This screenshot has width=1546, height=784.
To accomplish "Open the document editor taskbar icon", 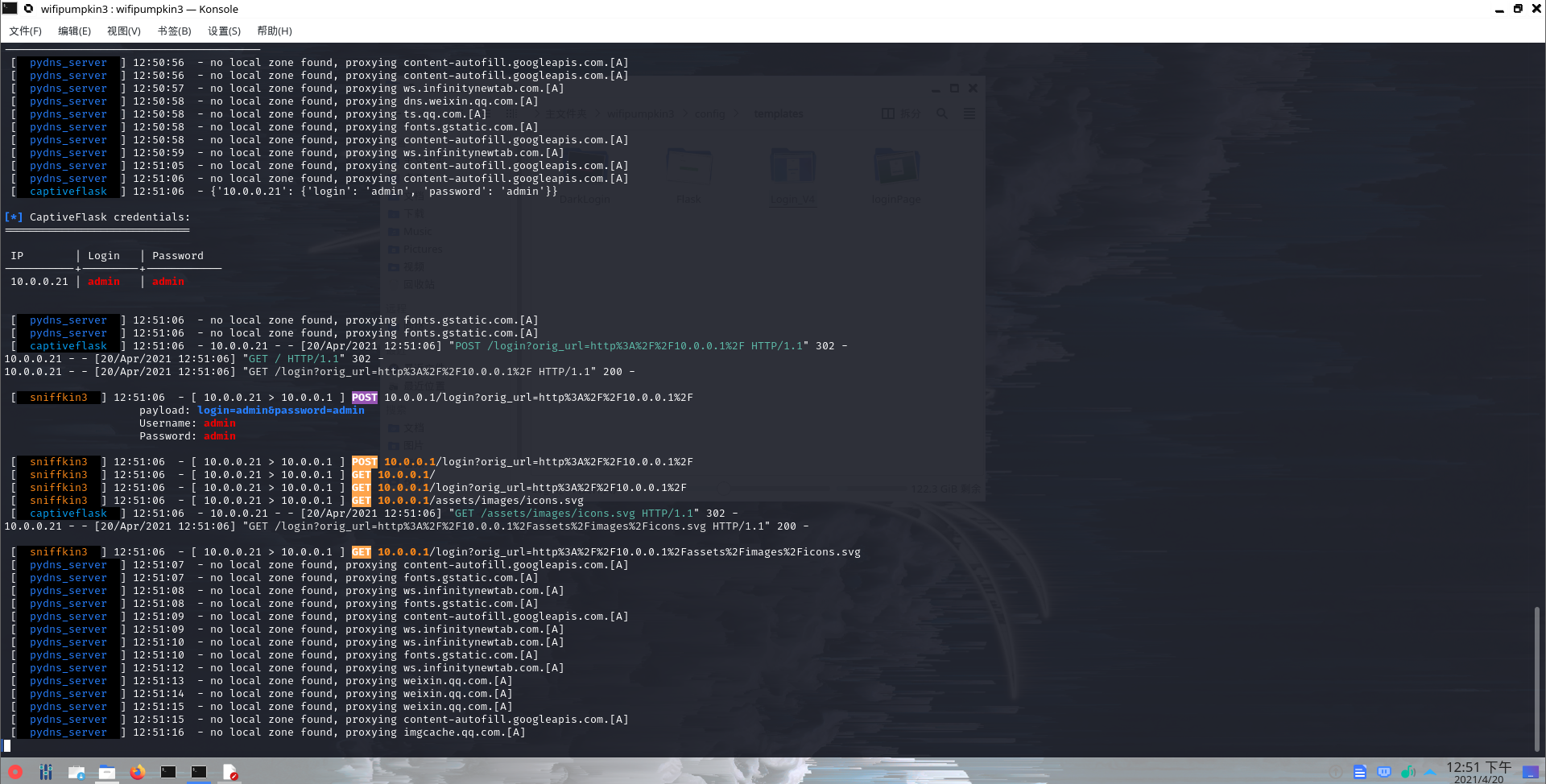I will [x=230, y=772].
